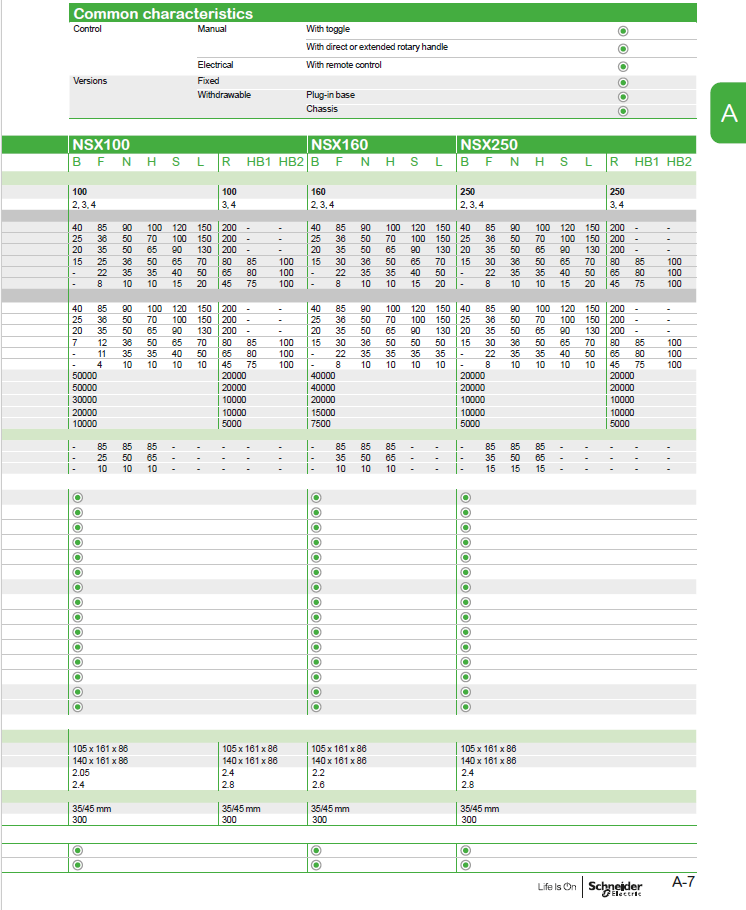Click the Chassis row bullet marker

tap(623, 111)
